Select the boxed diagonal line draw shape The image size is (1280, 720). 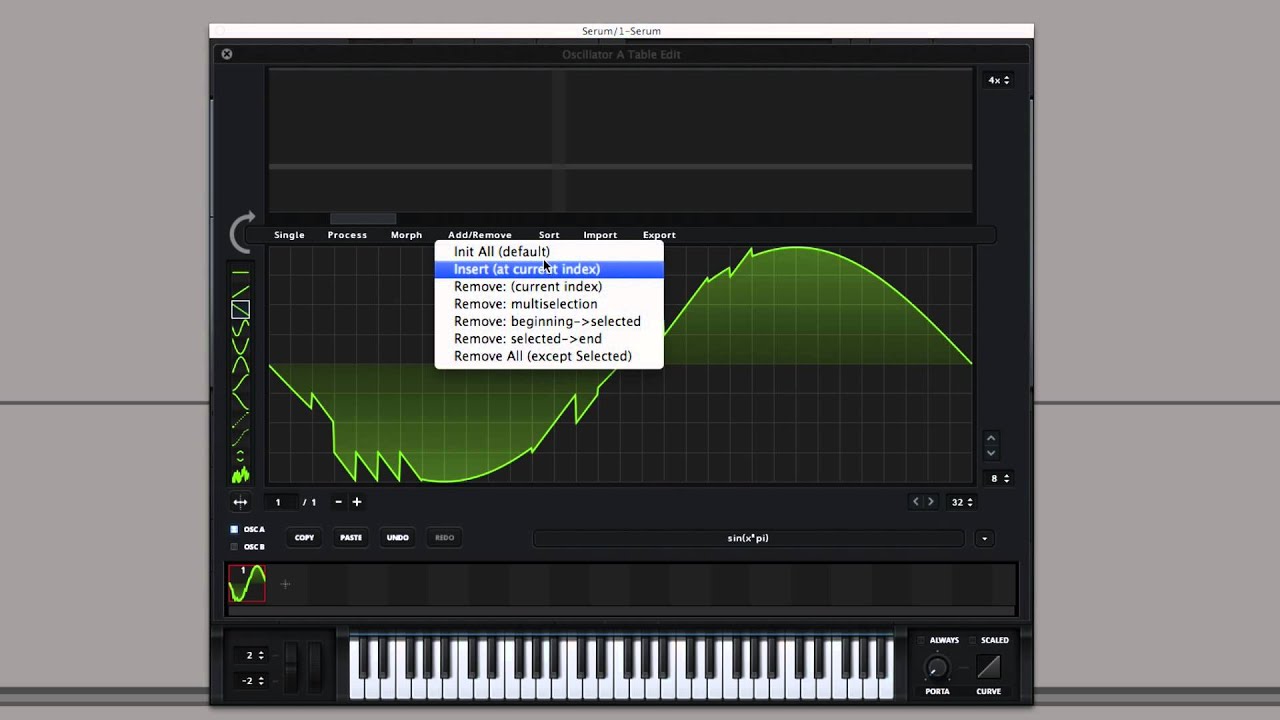tap(240, 309)
